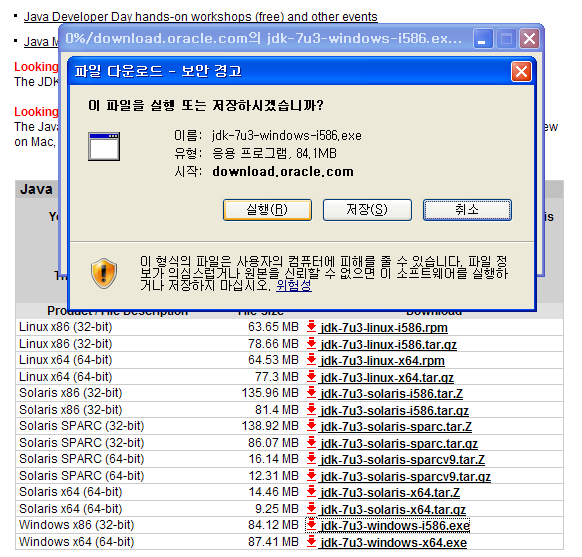Click the Run 실행(R) button
This screenshot has height=557, width=582.
coord(267,210)
